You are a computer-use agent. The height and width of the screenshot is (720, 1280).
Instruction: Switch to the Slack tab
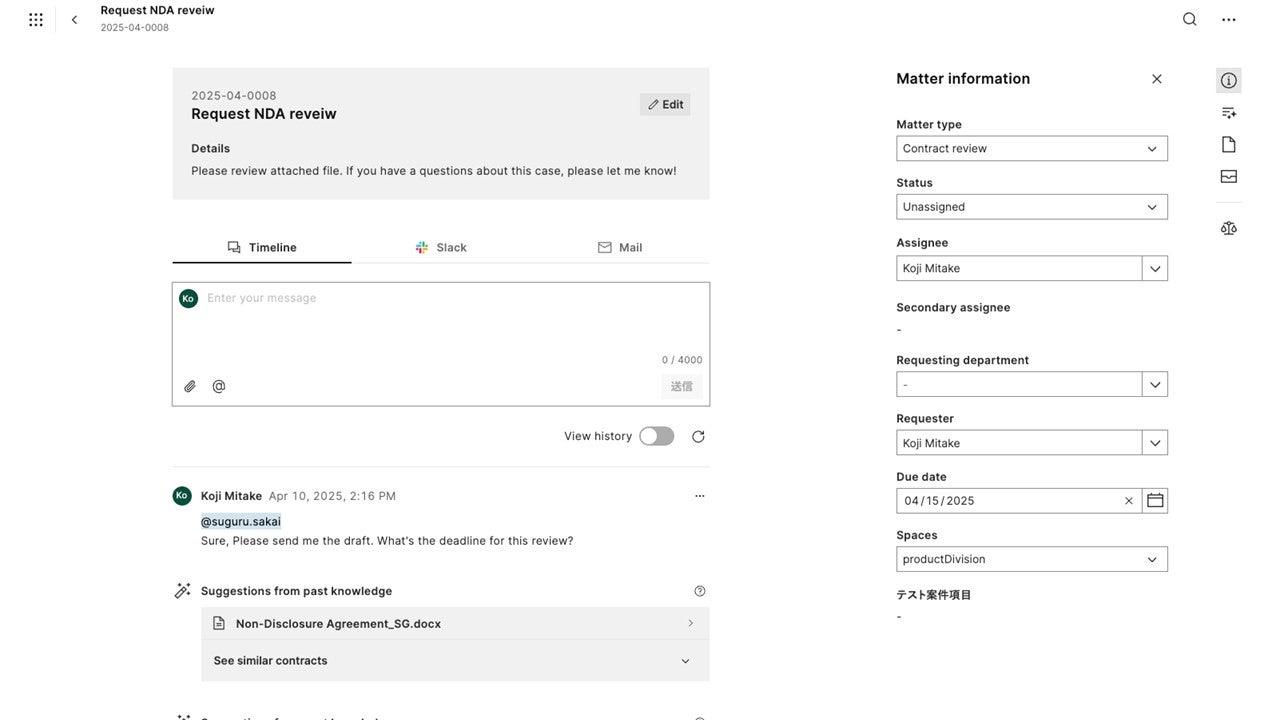441,247
